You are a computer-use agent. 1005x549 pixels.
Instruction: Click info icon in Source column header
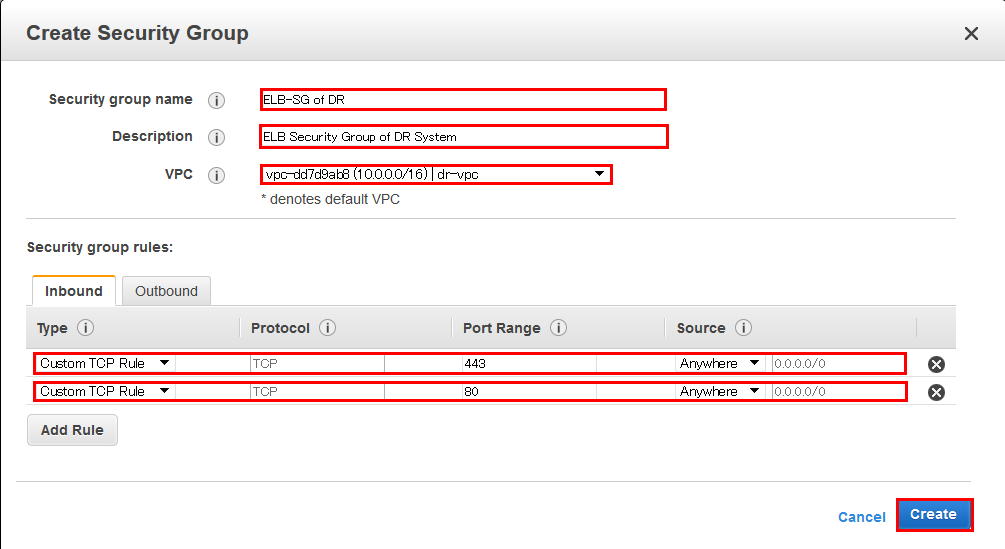(x=743, y=328)
